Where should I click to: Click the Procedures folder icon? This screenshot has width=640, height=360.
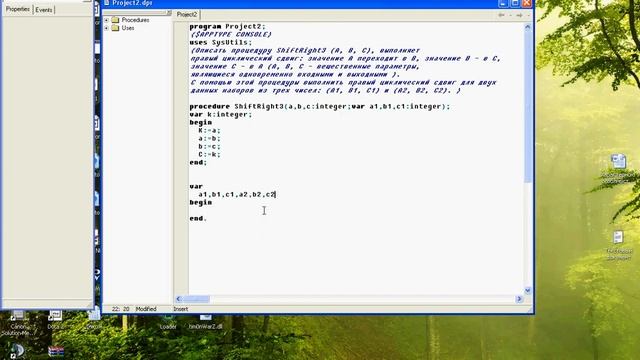[x=115, y=20]
